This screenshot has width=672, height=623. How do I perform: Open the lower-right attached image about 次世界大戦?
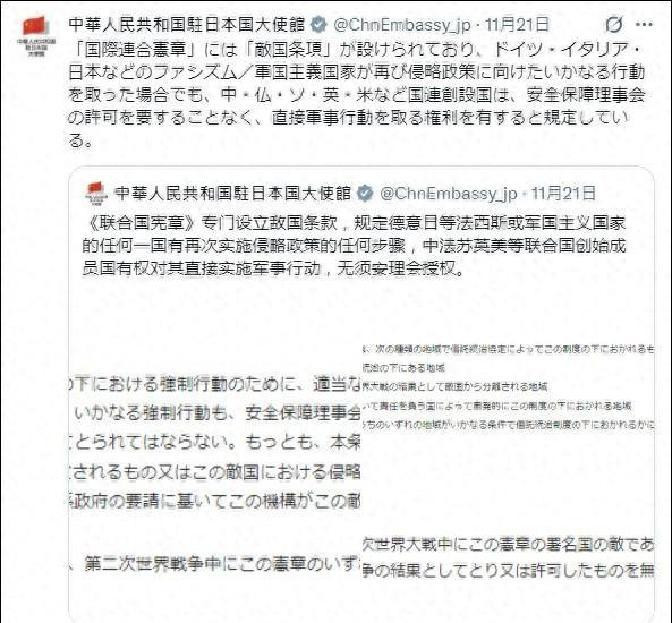(508, 557)
